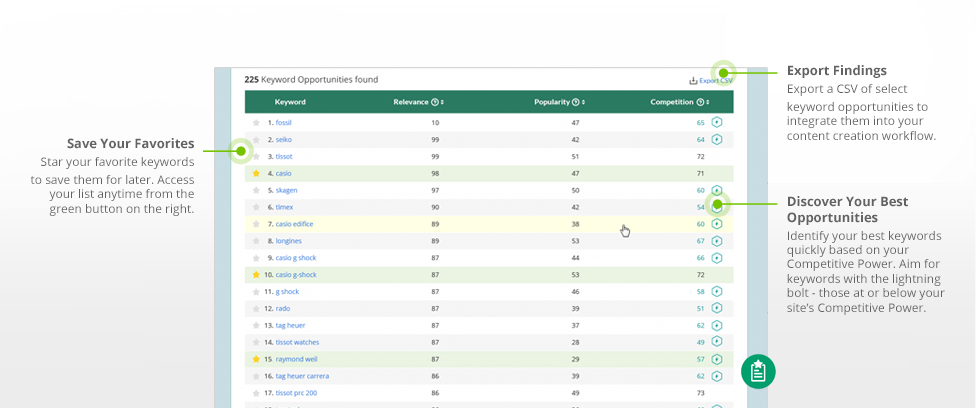Click competition score 58 for g shock
977x408 pixels.
[x=700, y=292]
